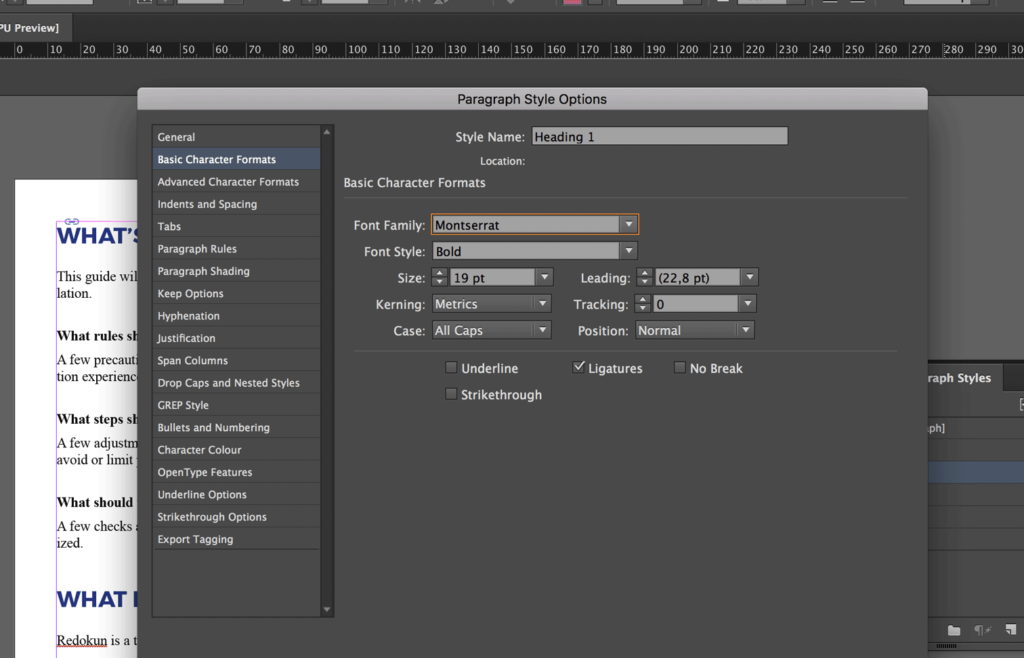Enable the Underline checkbox

451,367
